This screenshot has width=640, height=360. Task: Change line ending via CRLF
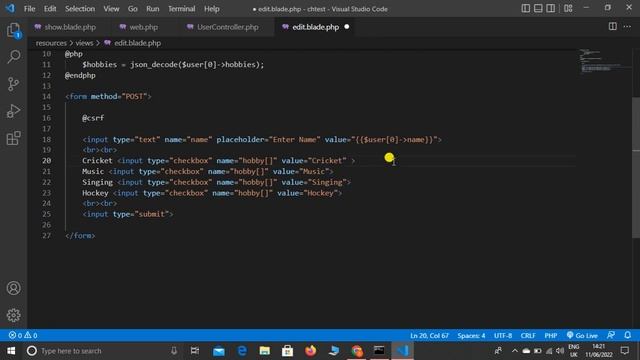click(x=528, y=335)
